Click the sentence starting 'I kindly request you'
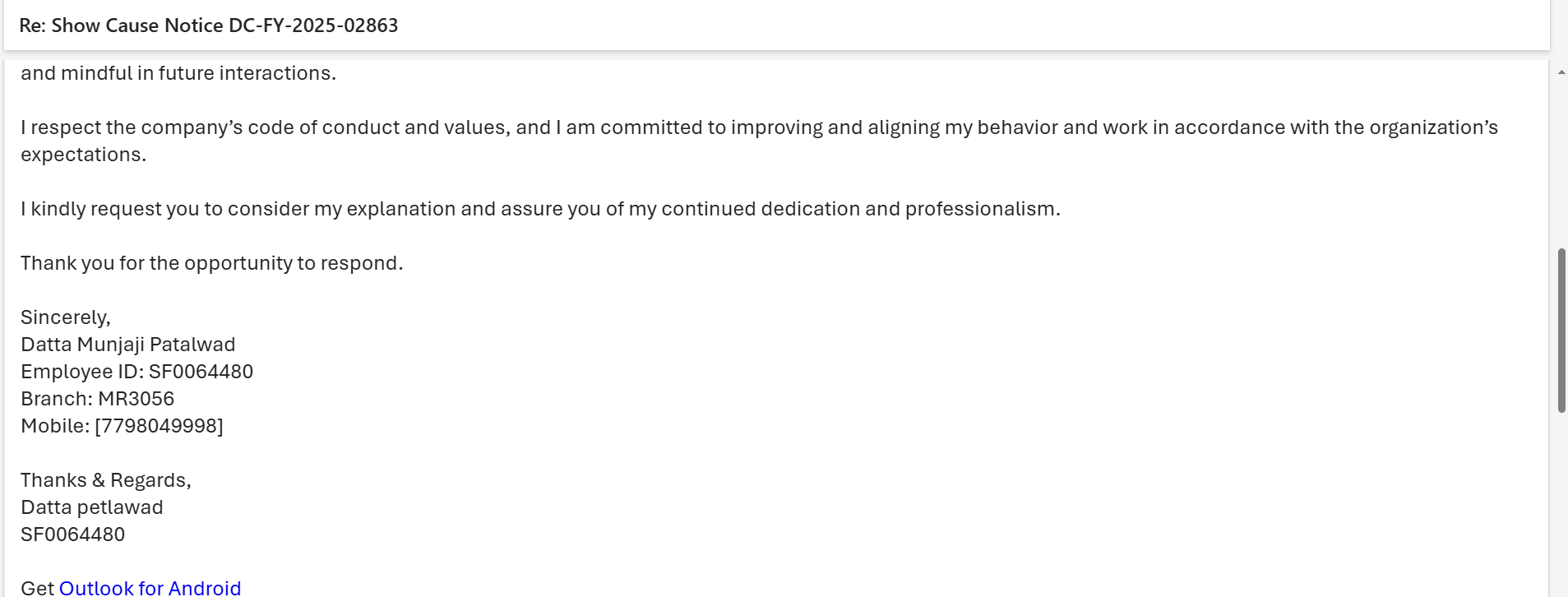Viewport: 1568px width, 597px height. click(540, 209)
